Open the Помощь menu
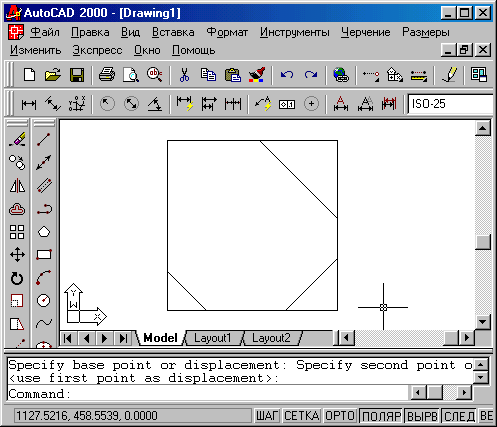This screenshot has width=497, height=427. click(x=193, y=50)
